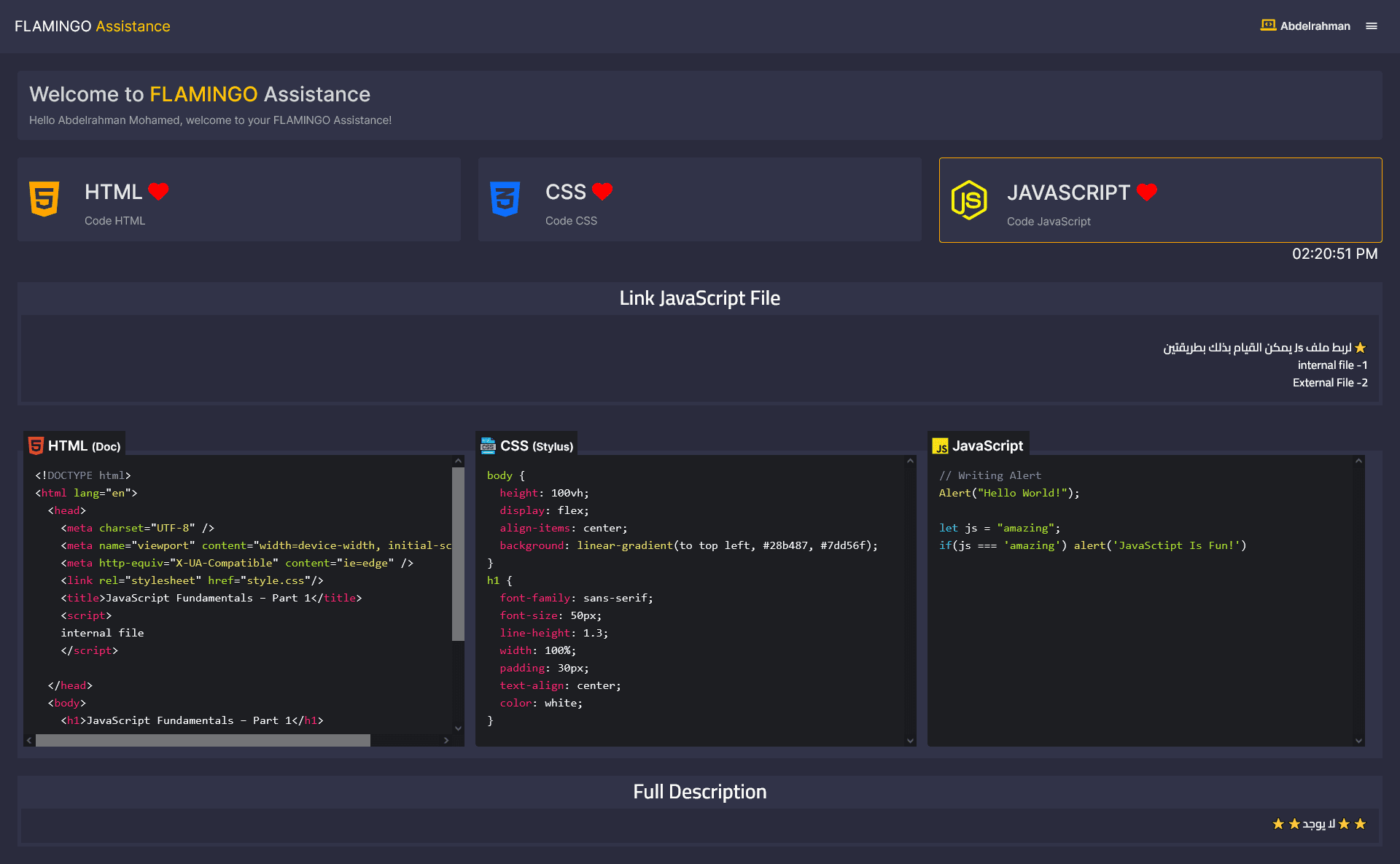Click HTML editor horizontal scrollbar right arrow
Image resolution: width=1400 pixels, height=864 pixels.
pos(446,740)
